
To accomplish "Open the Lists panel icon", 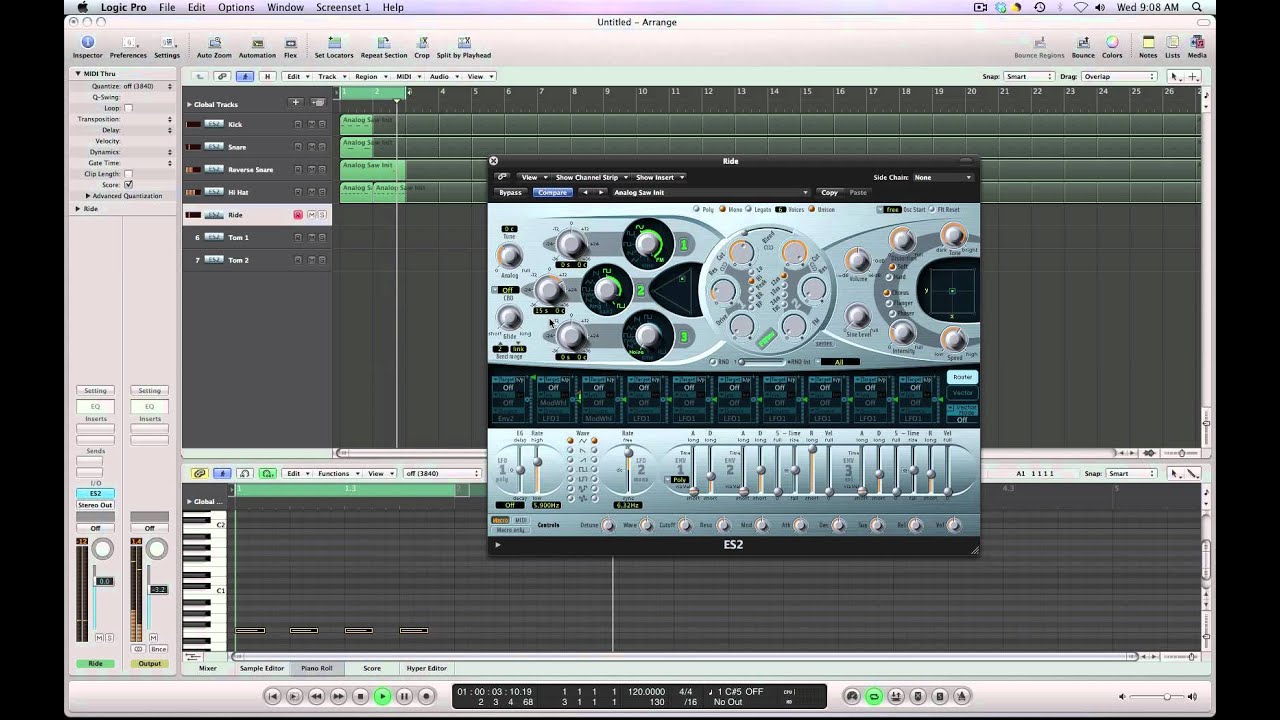I will pyautogui.click(x=1173, y=42).
